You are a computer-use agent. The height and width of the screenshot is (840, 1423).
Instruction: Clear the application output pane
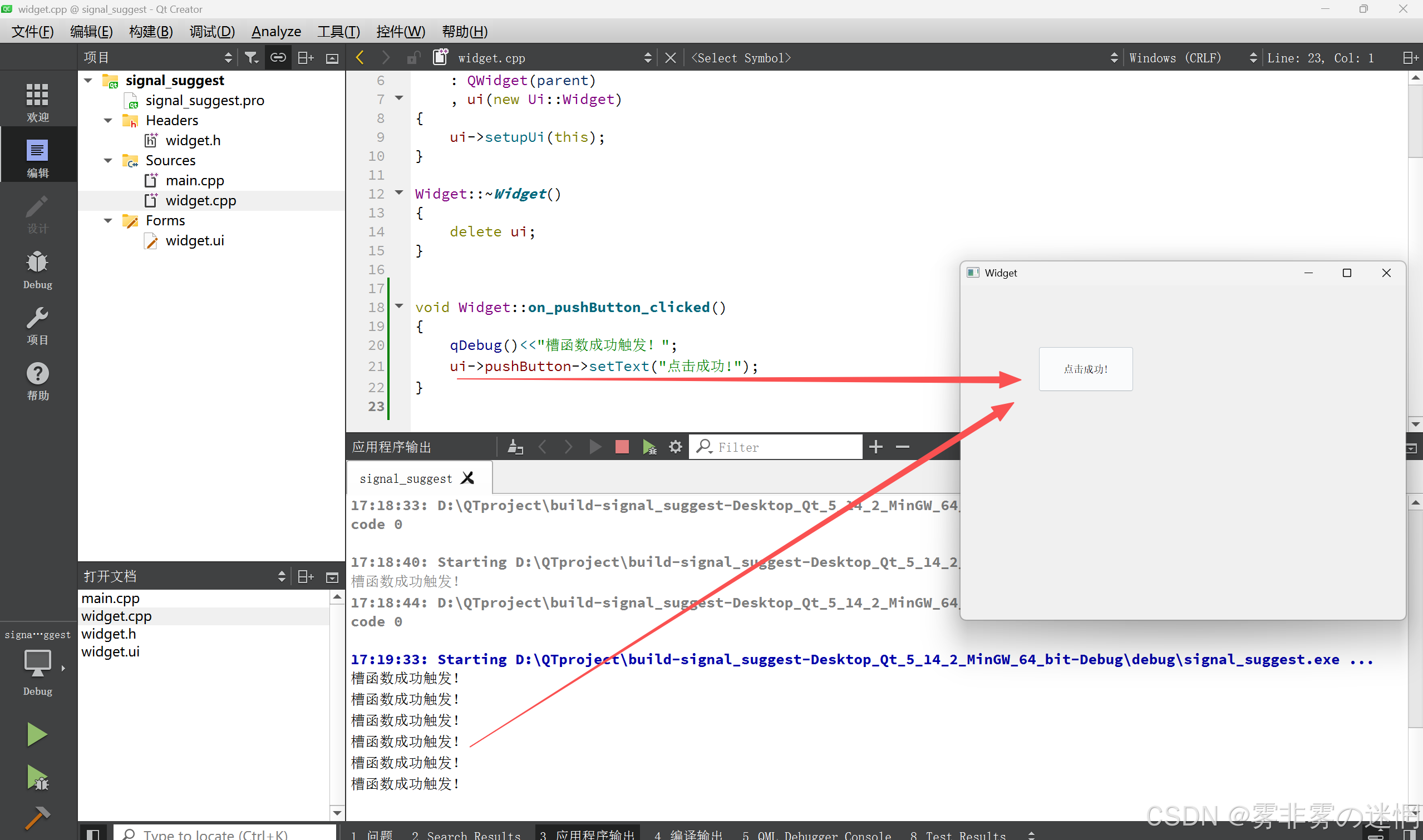point(515,447)
